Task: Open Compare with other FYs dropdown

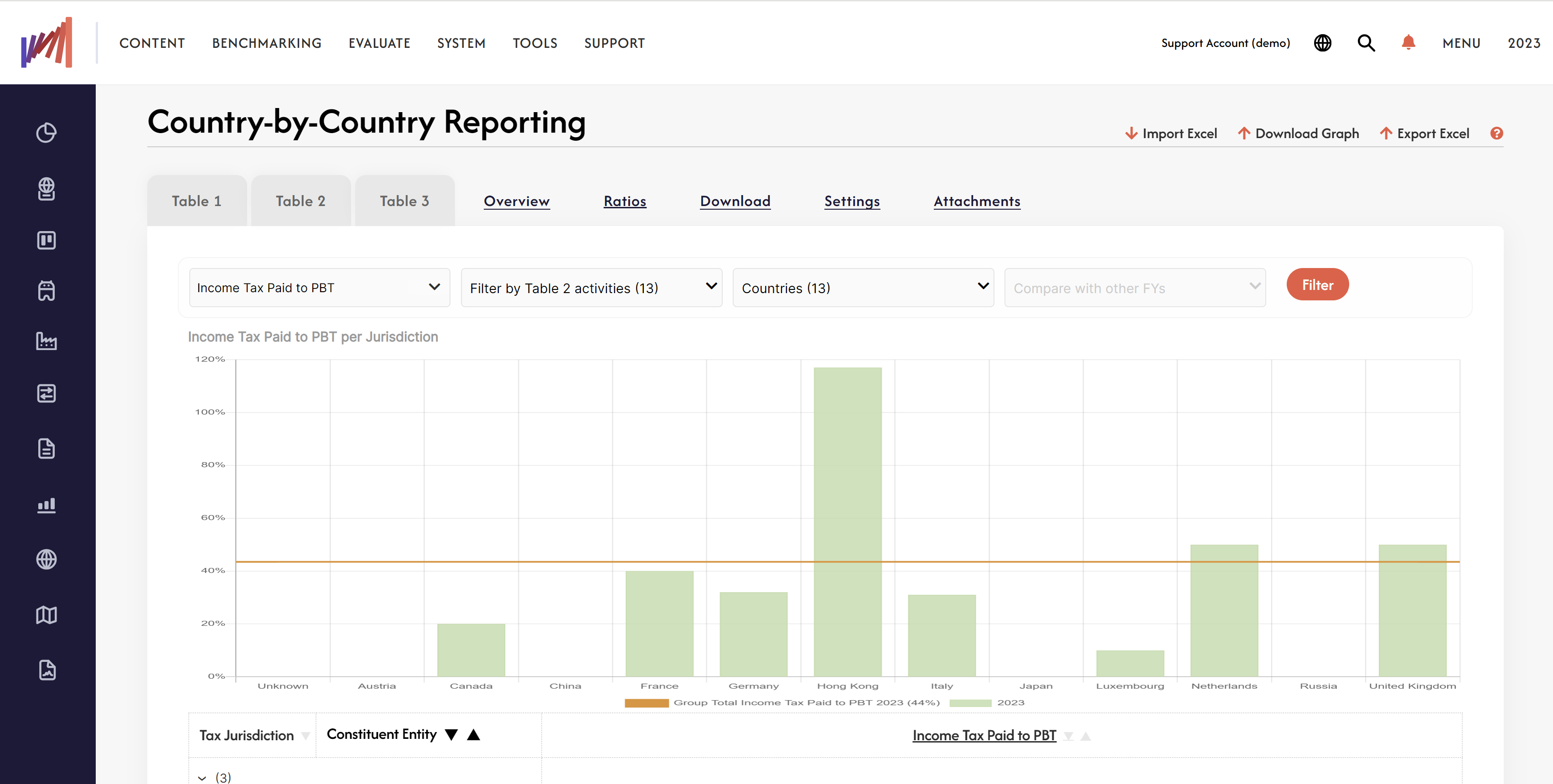Action: click(1134, 288)
